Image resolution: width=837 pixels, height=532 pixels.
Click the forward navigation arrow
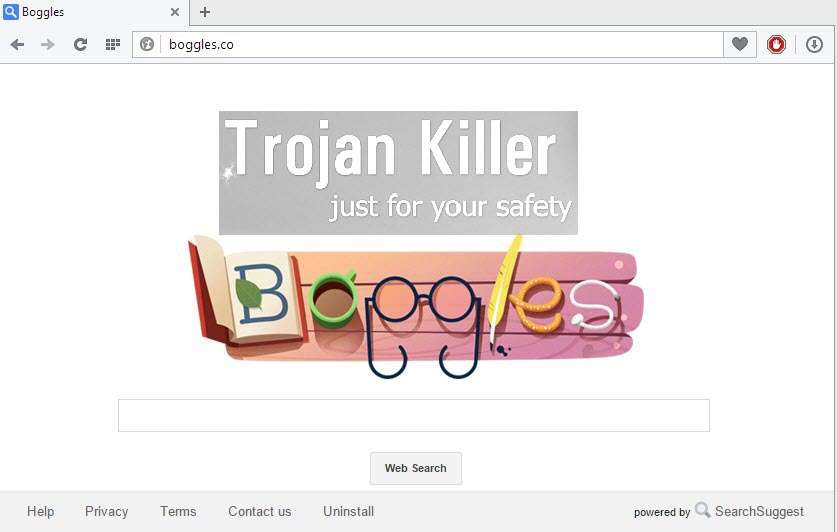click(x=48, y=44)
